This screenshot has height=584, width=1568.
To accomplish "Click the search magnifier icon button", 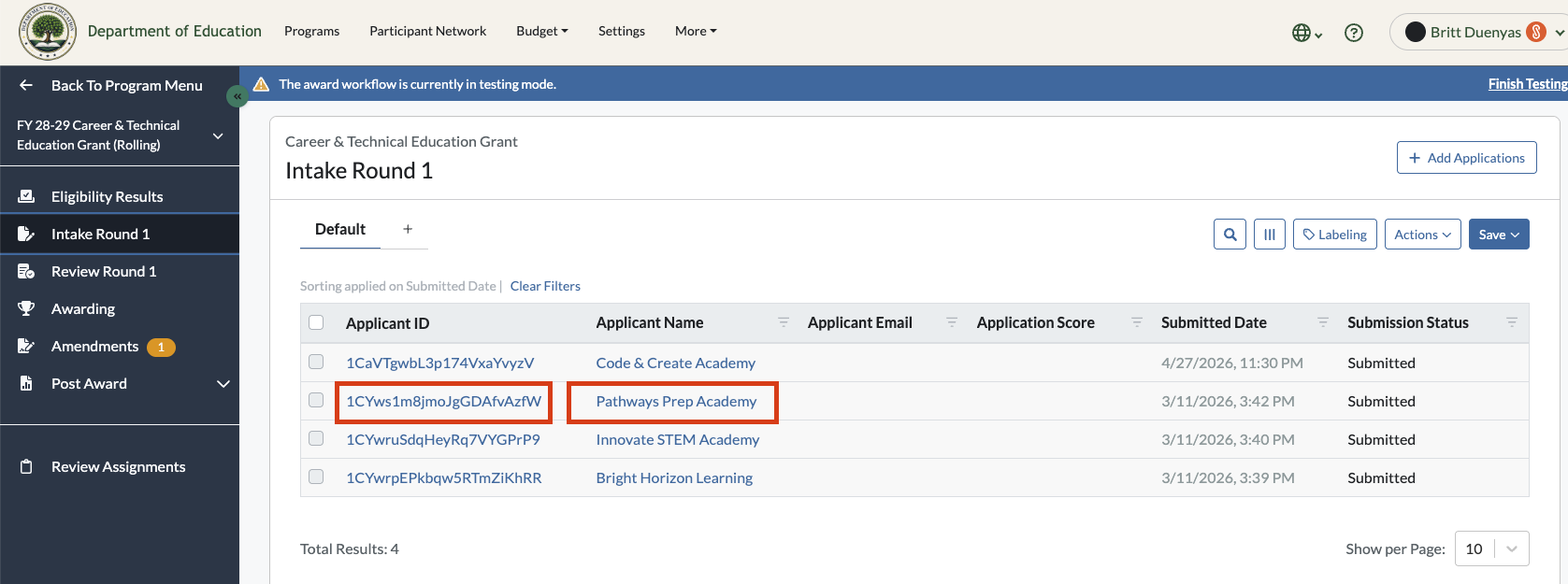I will [1230, 235].
